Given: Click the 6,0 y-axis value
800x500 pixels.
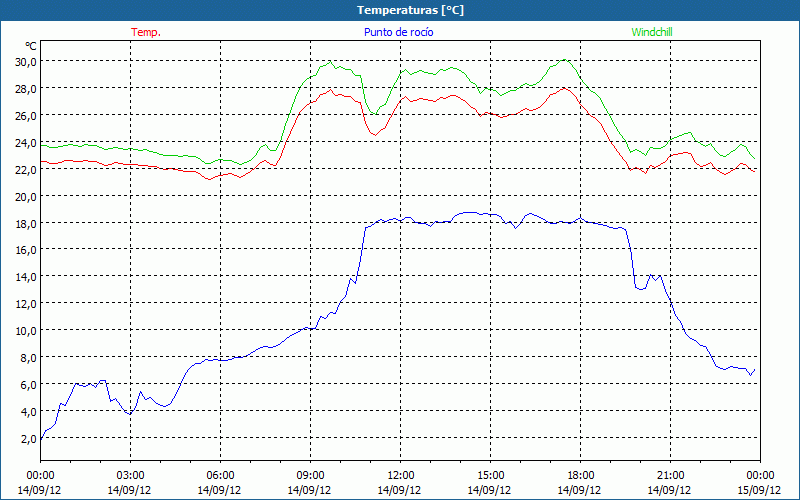Looking at the screenshot, I should [29, 384].
